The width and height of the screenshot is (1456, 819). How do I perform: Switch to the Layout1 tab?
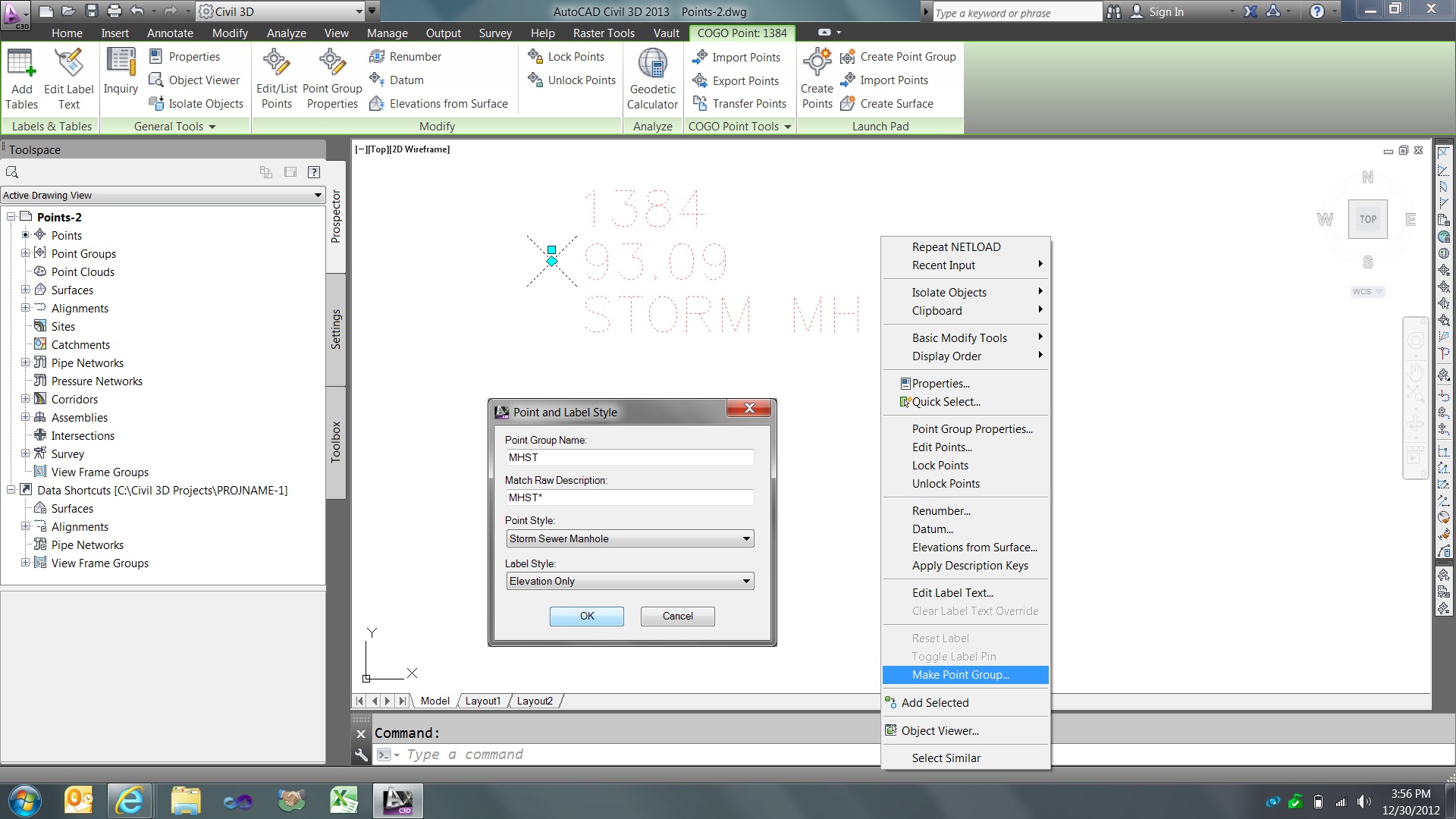click(x=482, y=701)
